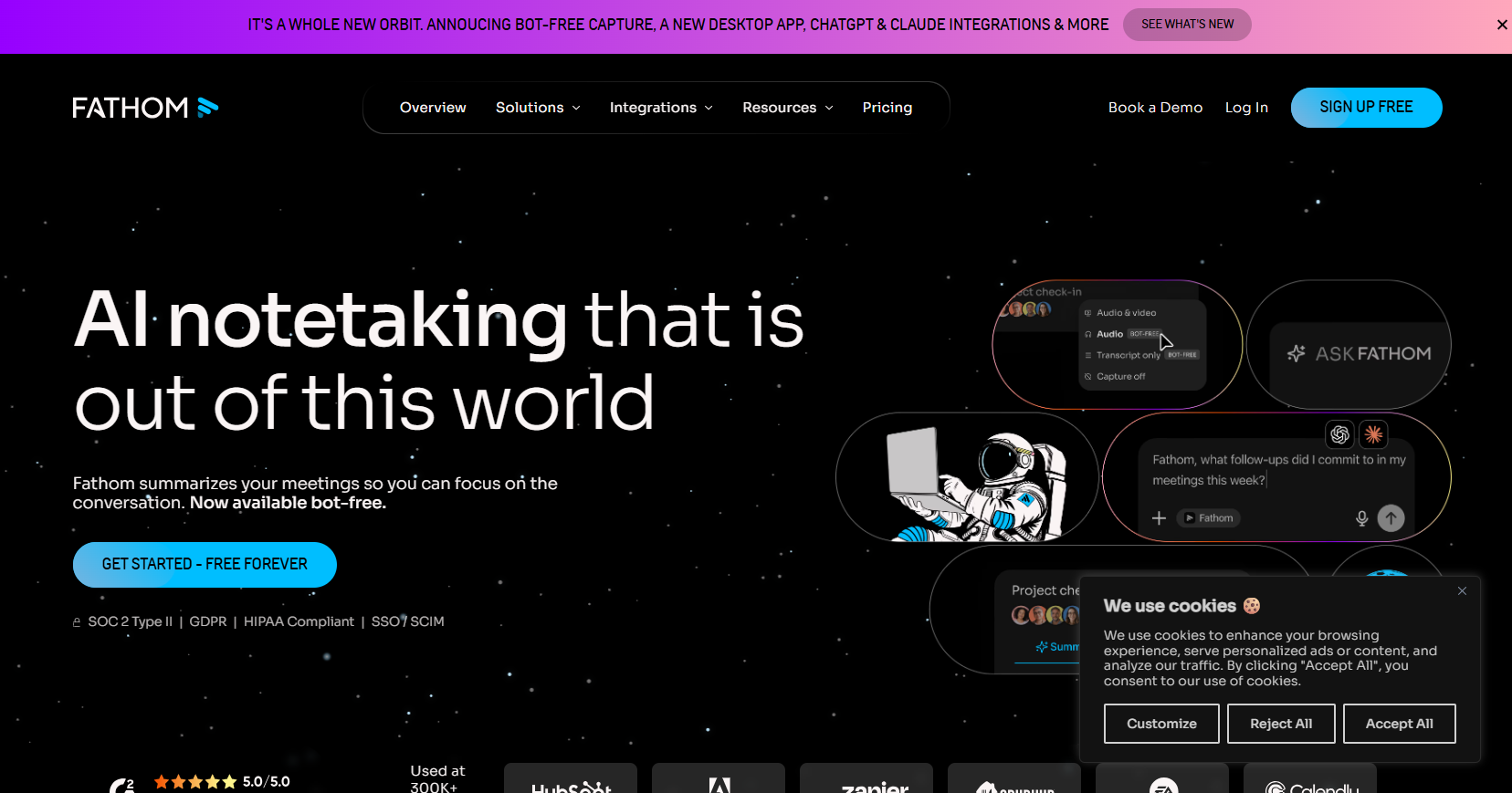Click the plus icon in the prompt box
The image size is (1512, 793).
1159,518
